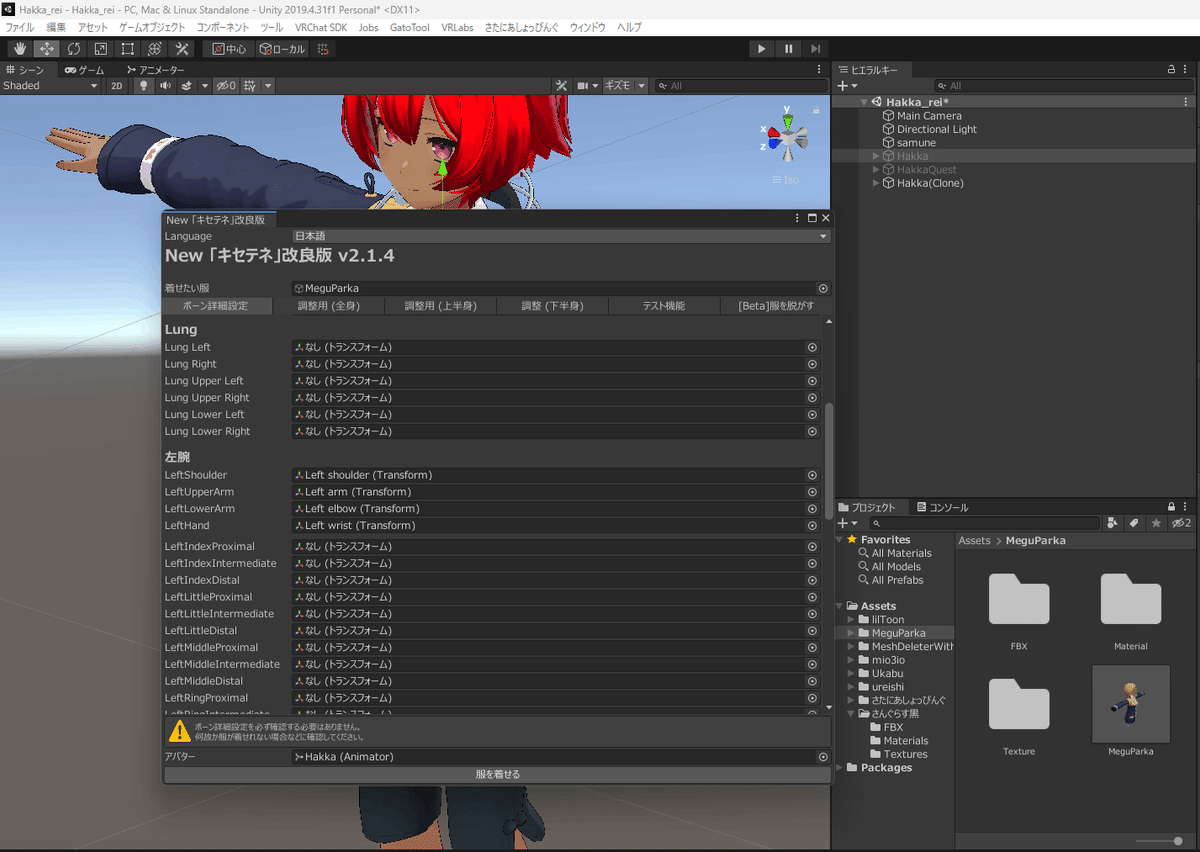
Task: Open VRChat SDK menu
Action: click(321, 27)
